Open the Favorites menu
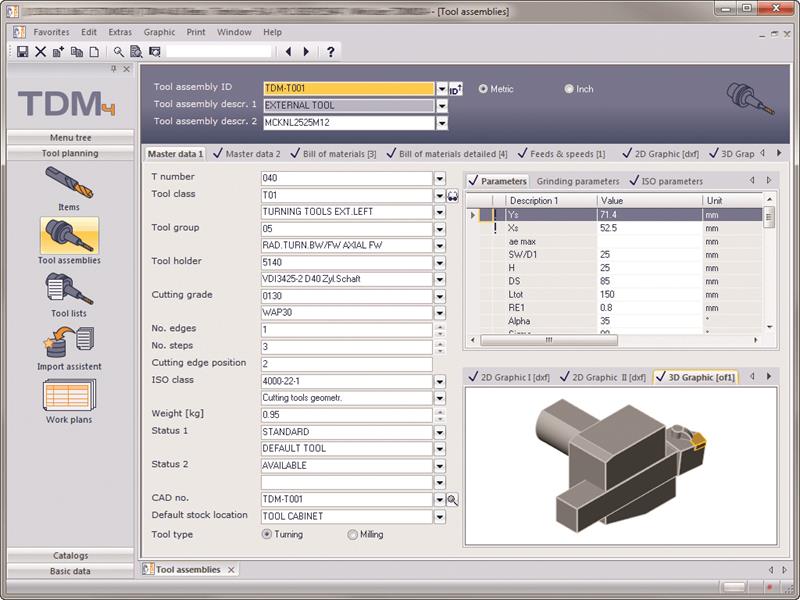 point(52,32)
